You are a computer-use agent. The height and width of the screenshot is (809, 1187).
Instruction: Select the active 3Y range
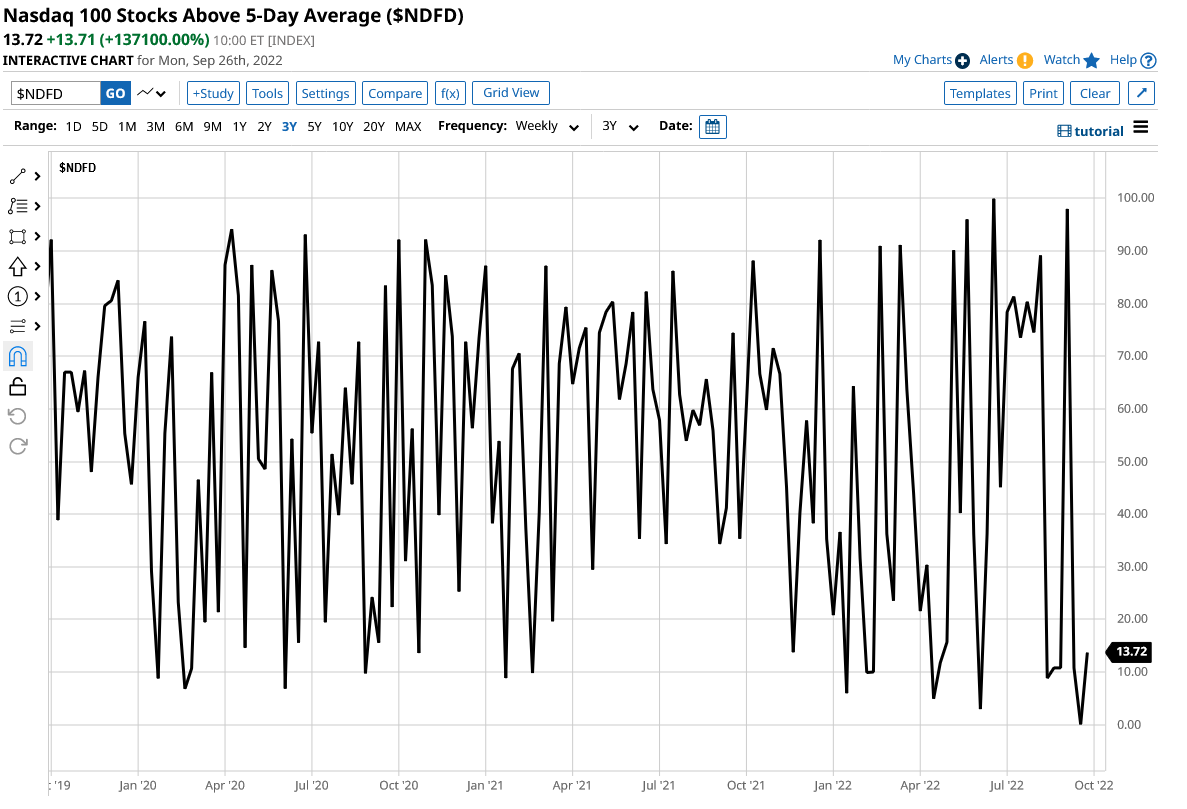coord(289,126)
